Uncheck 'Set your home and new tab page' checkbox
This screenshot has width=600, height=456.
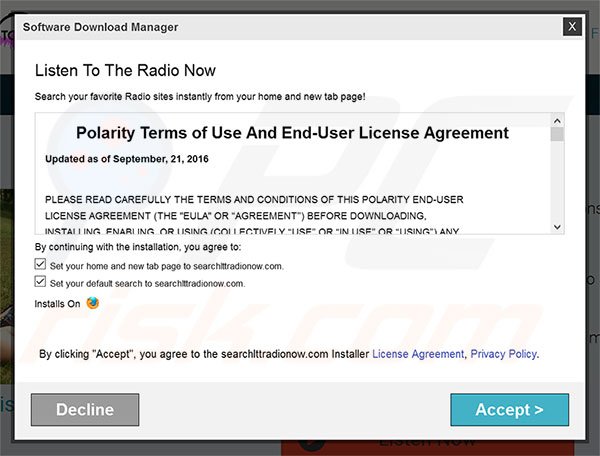pos(40,264)
